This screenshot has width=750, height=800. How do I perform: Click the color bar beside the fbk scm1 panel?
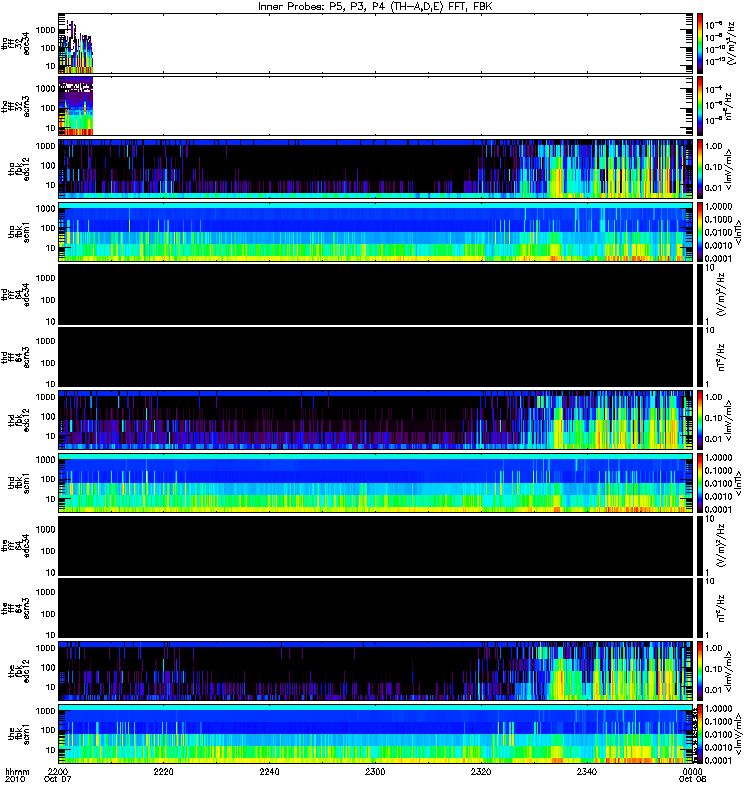coord(700,734)
